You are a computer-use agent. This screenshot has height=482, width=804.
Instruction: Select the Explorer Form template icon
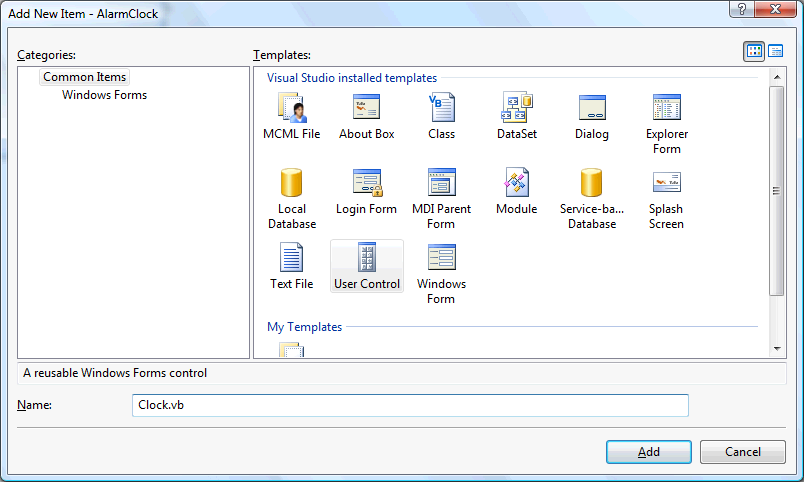667,107
